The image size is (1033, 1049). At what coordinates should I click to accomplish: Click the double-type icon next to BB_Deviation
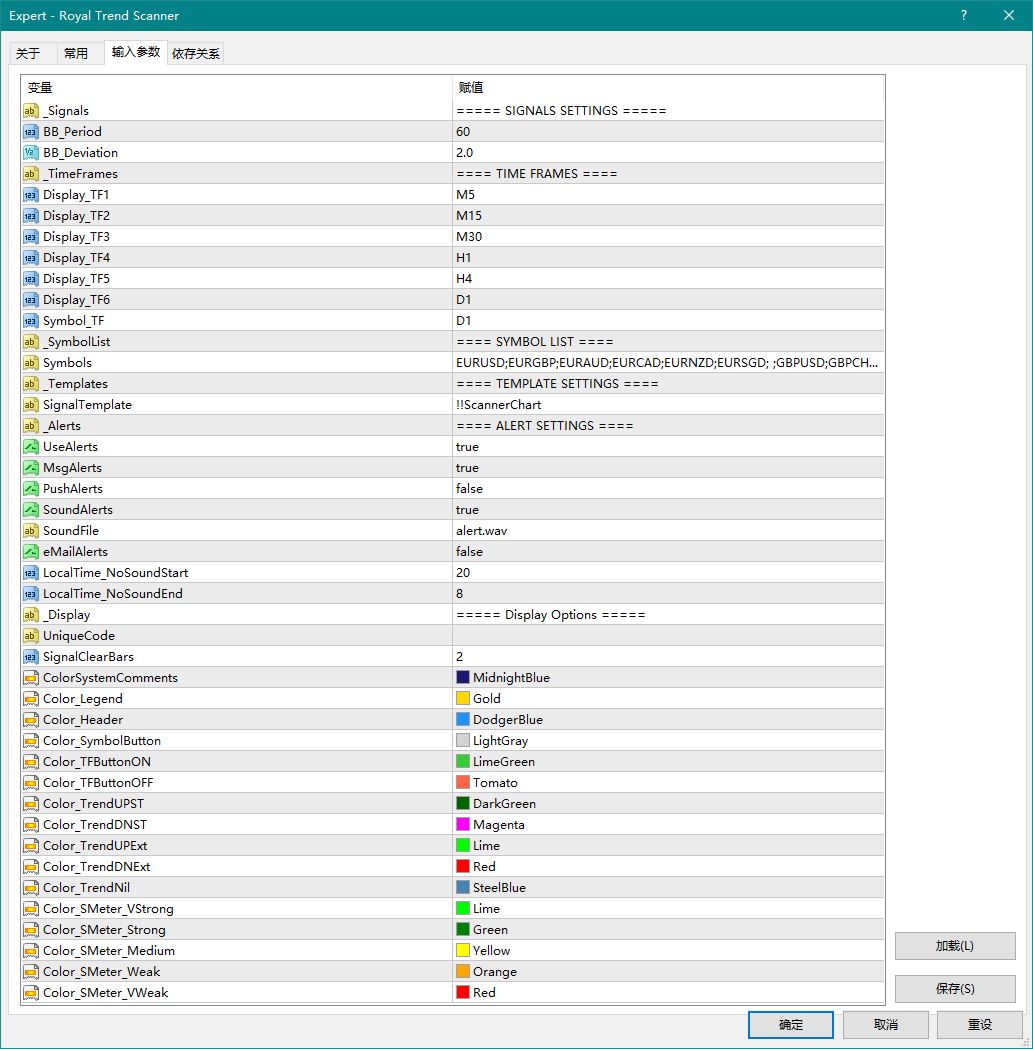(x=31, y=153)
